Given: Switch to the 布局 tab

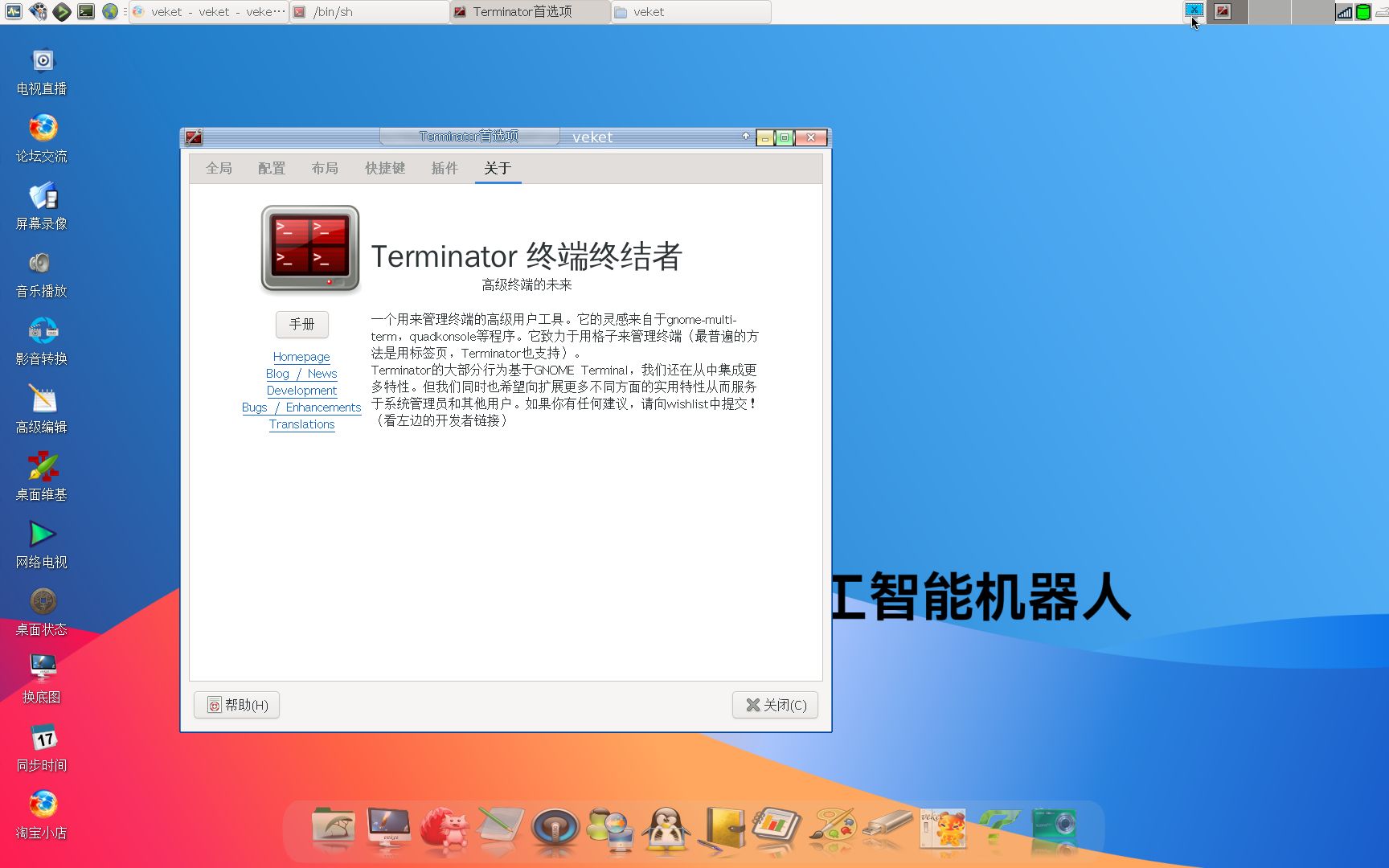Looking at the screenshot, I should click(x=325, y=168).
